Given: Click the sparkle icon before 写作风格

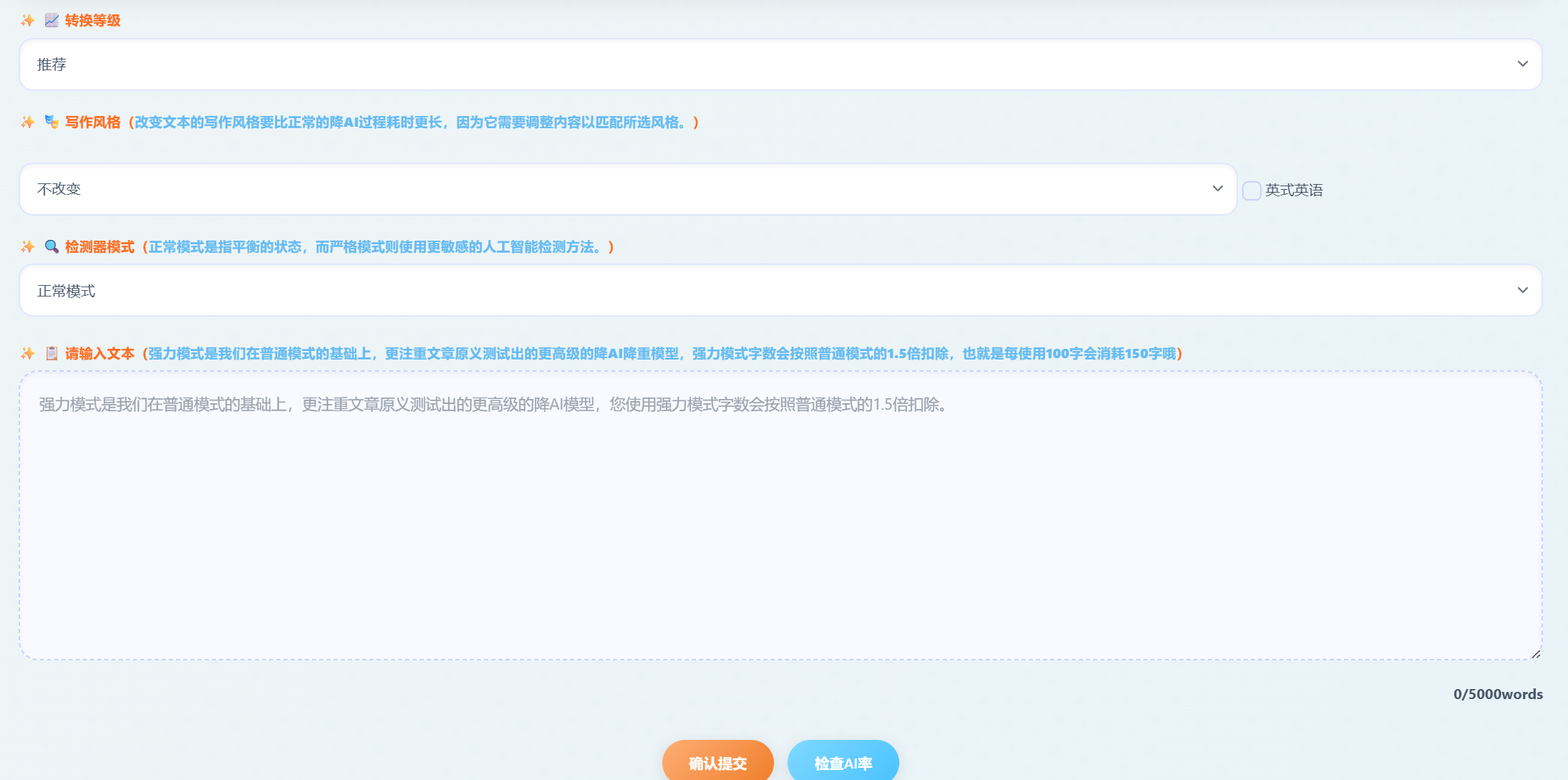Looking at the screenshot, I should pyautogui.click(x=27, y=122).
